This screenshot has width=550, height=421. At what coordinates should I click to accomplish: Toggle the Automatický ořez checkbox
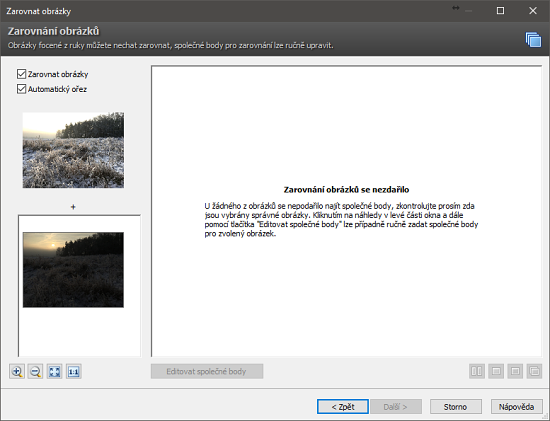21,89
